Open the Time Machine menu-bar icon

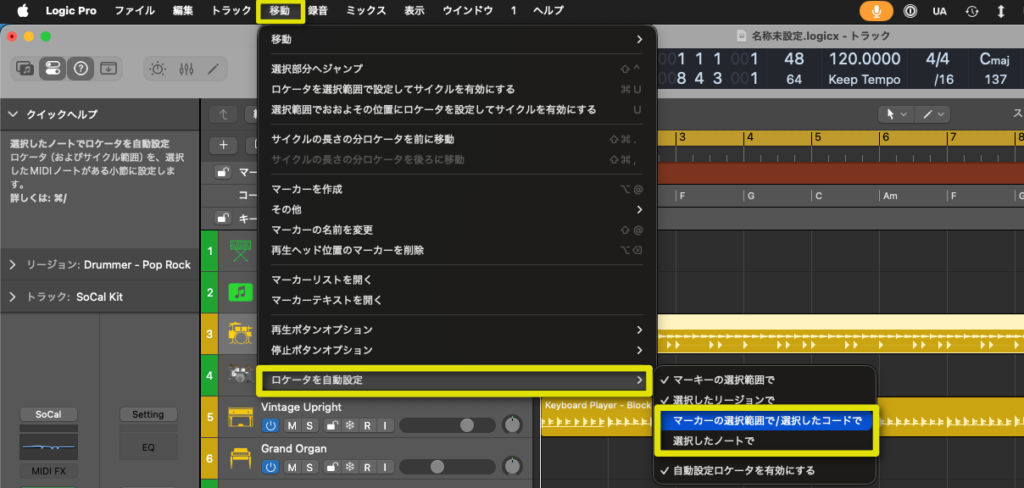(972, 11)
